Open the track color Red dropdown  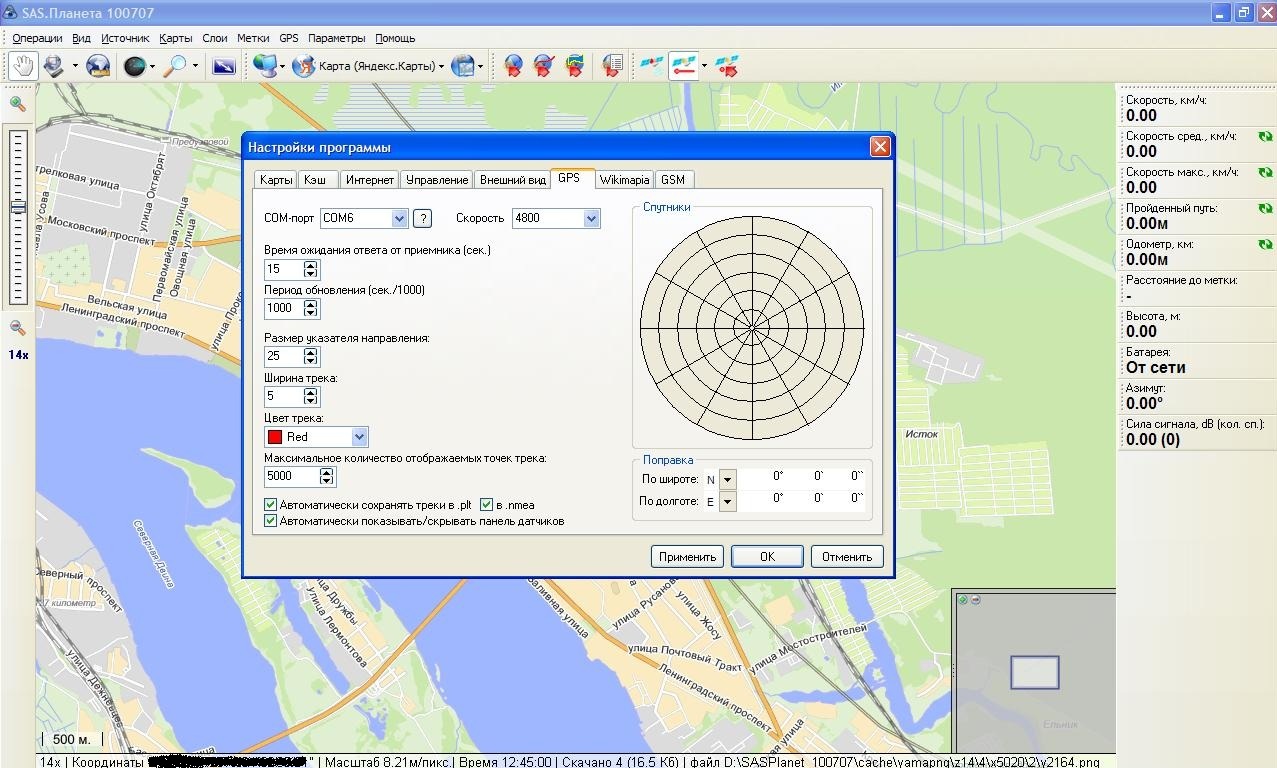359,437
